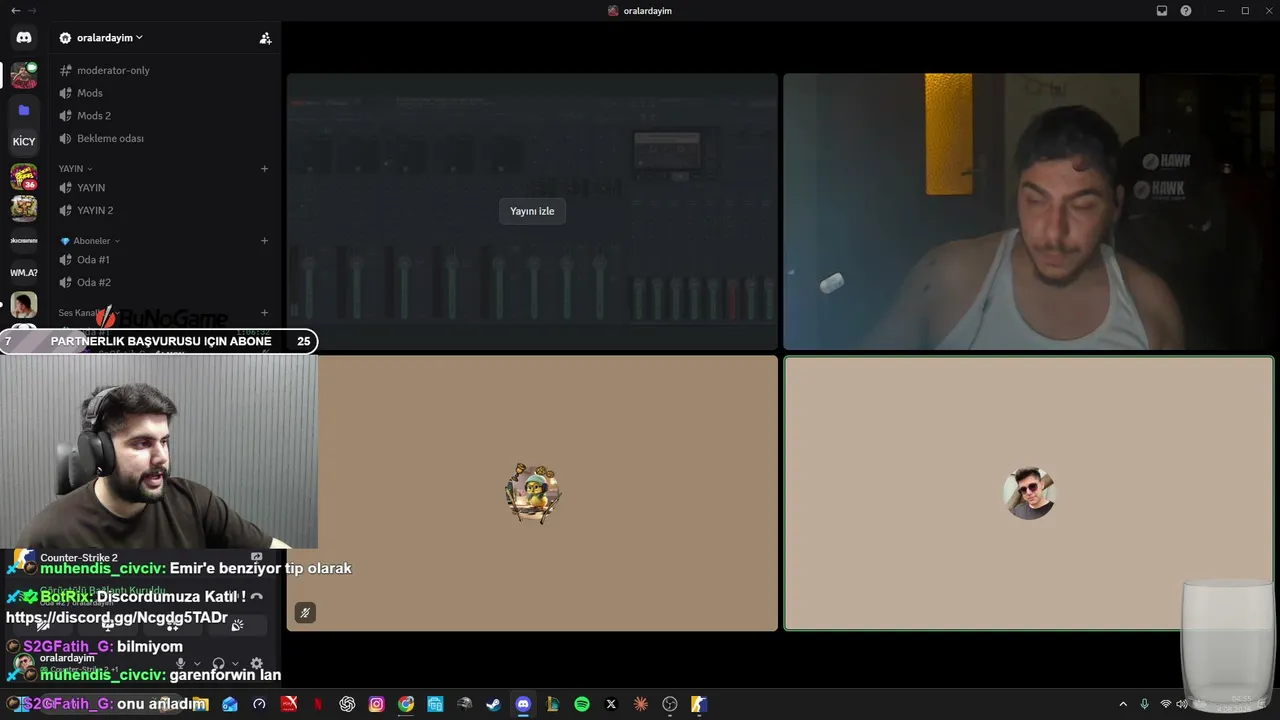Create channel in Aboneler category with plus
This screenshot has height=720, width=1280.
point(264,241)
